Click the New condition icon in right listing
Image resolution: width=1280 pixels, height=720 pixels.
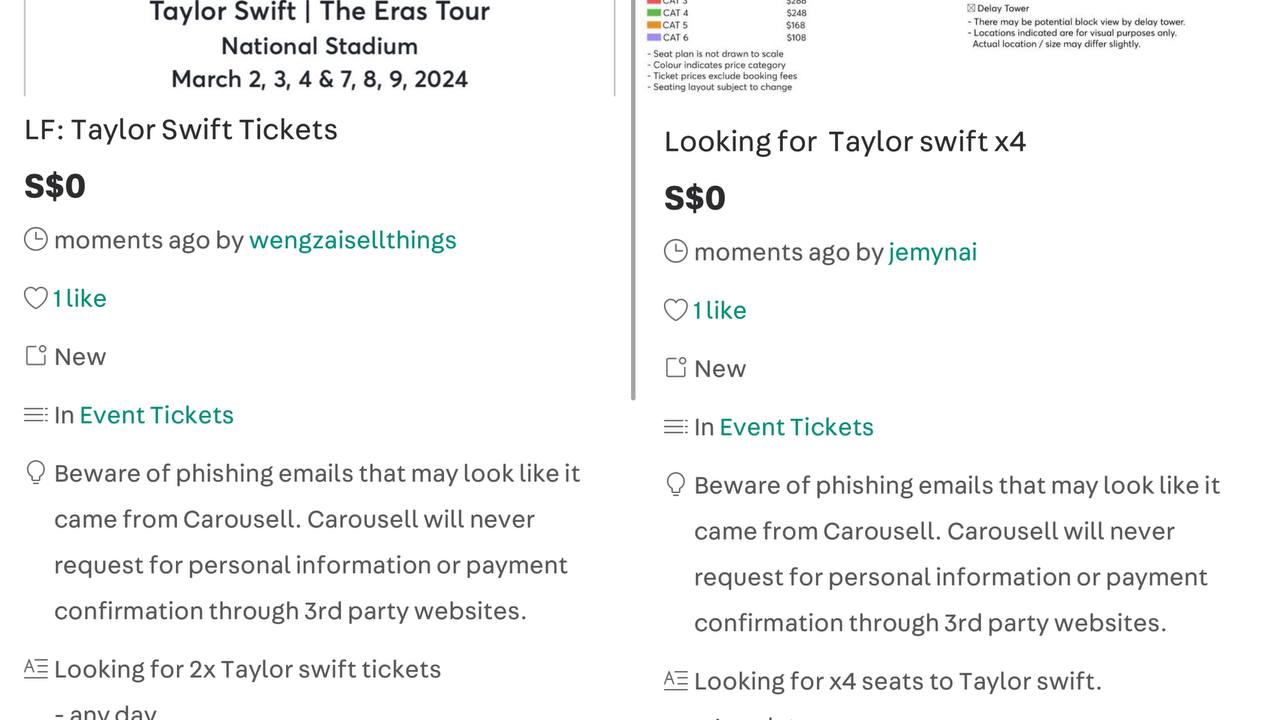coord(676,368)
